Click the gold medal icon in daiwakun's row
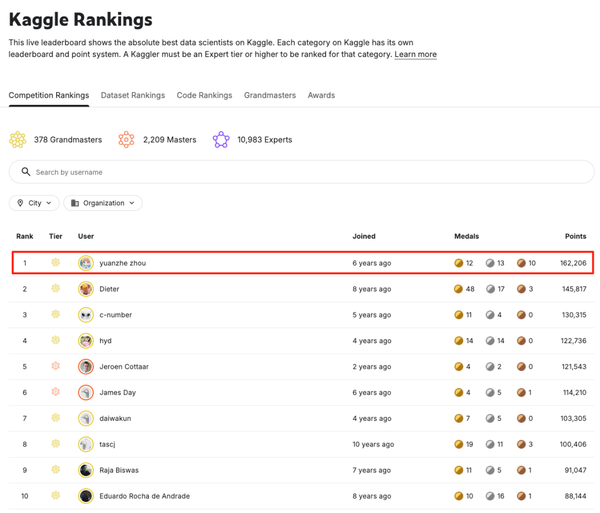Screen dimensions: 600x513 pos(458,418)
